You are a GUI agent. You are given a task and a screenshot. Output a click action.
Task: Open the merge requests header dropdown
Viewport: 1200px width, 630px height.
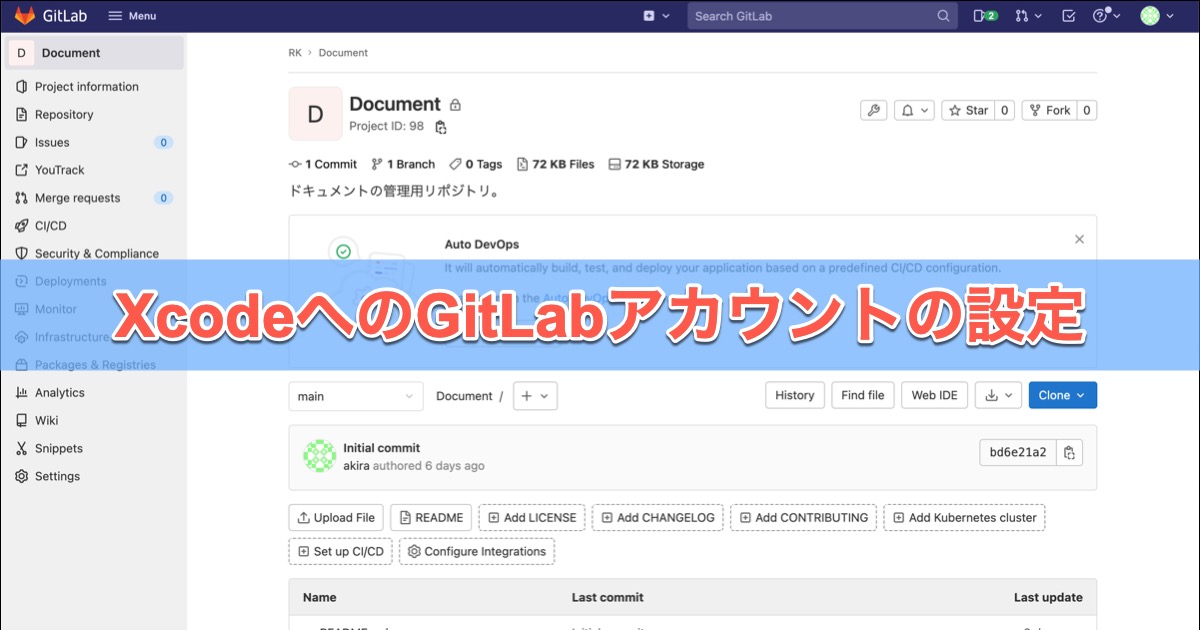pos(1029,16)
